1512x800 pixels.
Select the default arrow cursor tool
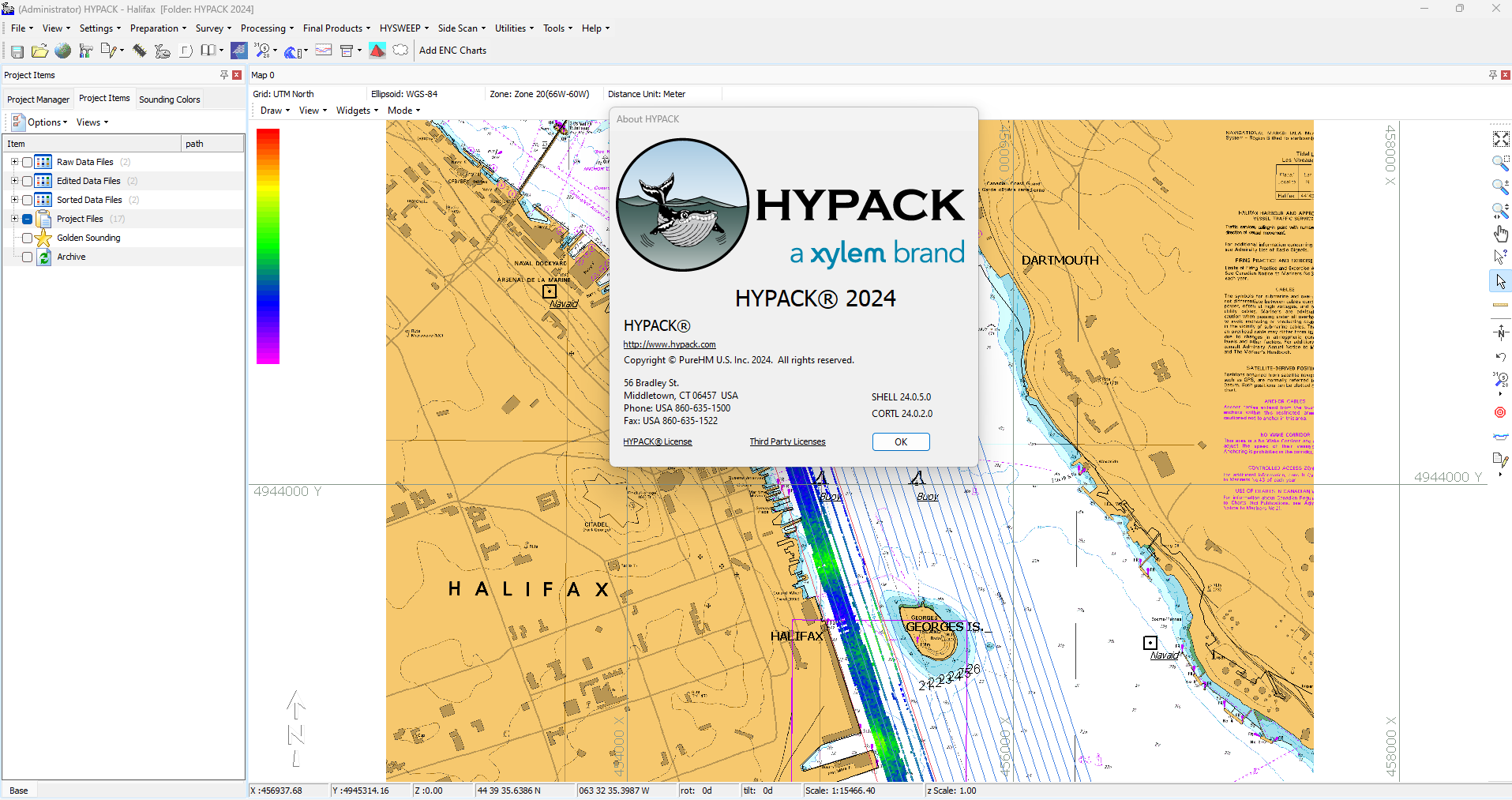pos(1500,281)
